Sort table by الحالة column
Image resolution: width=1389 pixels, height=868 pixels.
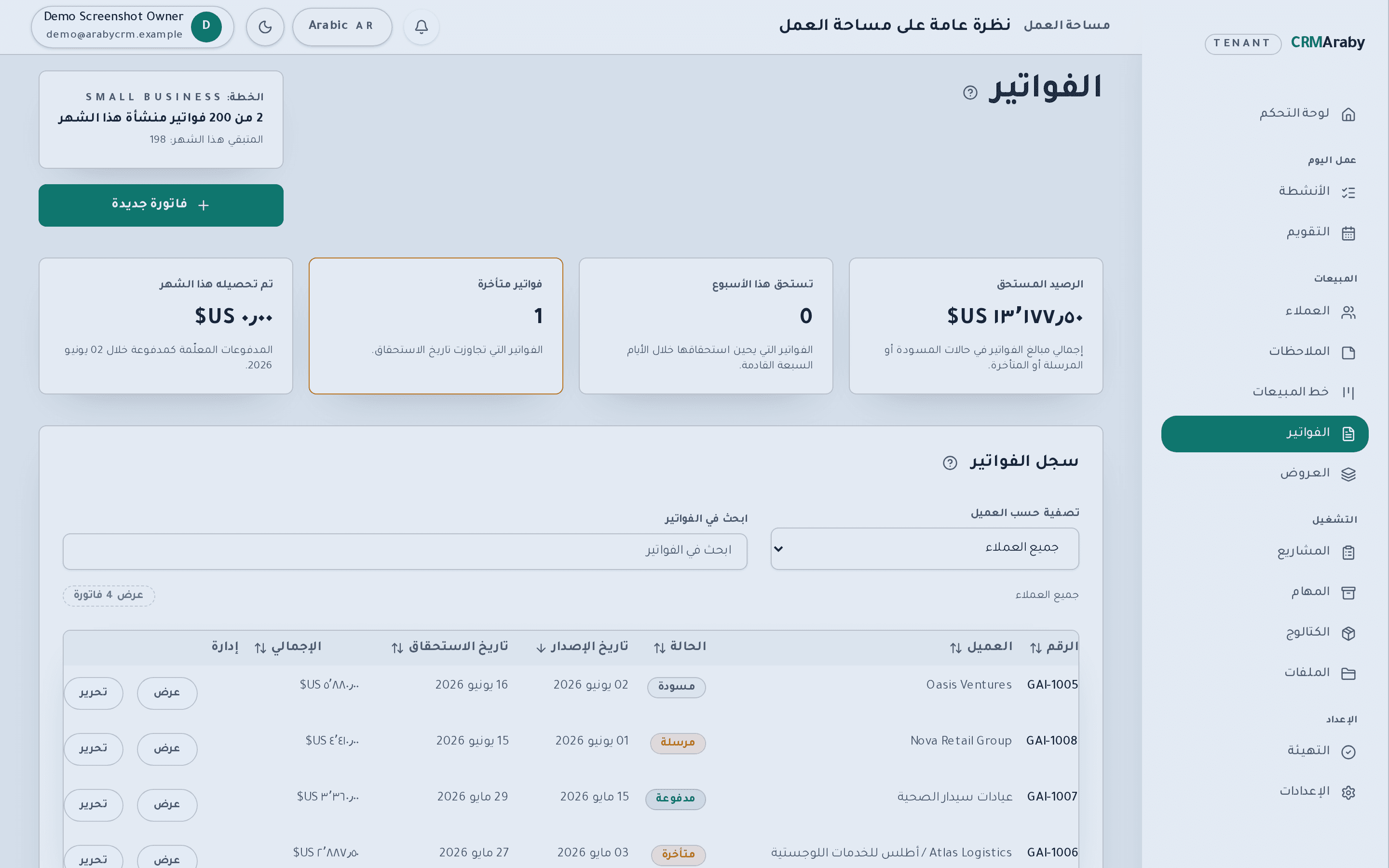tap(680, 647)
